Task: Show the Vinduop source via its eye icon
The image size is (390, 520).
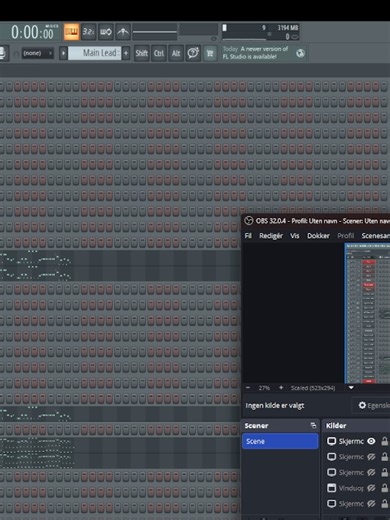Action: [371, 488]
